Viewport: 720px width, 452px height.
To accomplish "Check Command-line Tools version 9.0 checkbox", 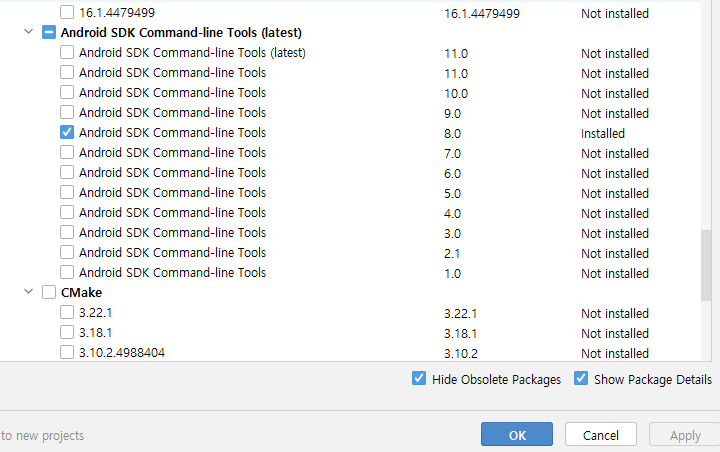I will tap(67, 112).
